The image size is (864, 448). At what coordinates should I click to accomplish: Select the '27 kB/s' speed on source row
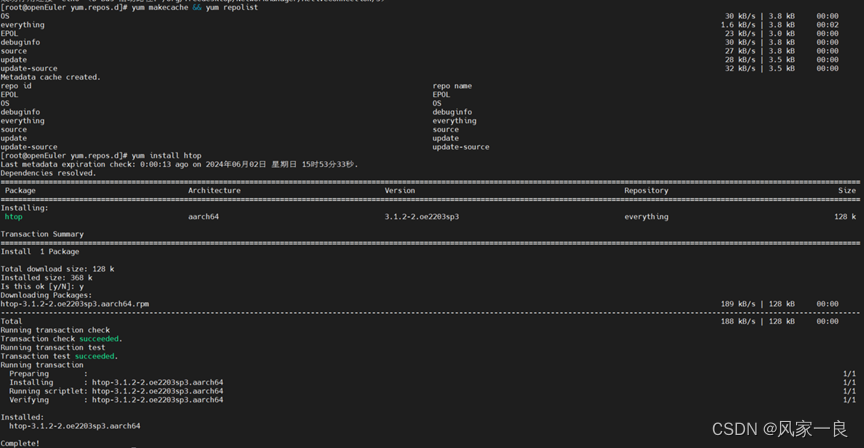point(740,51)
